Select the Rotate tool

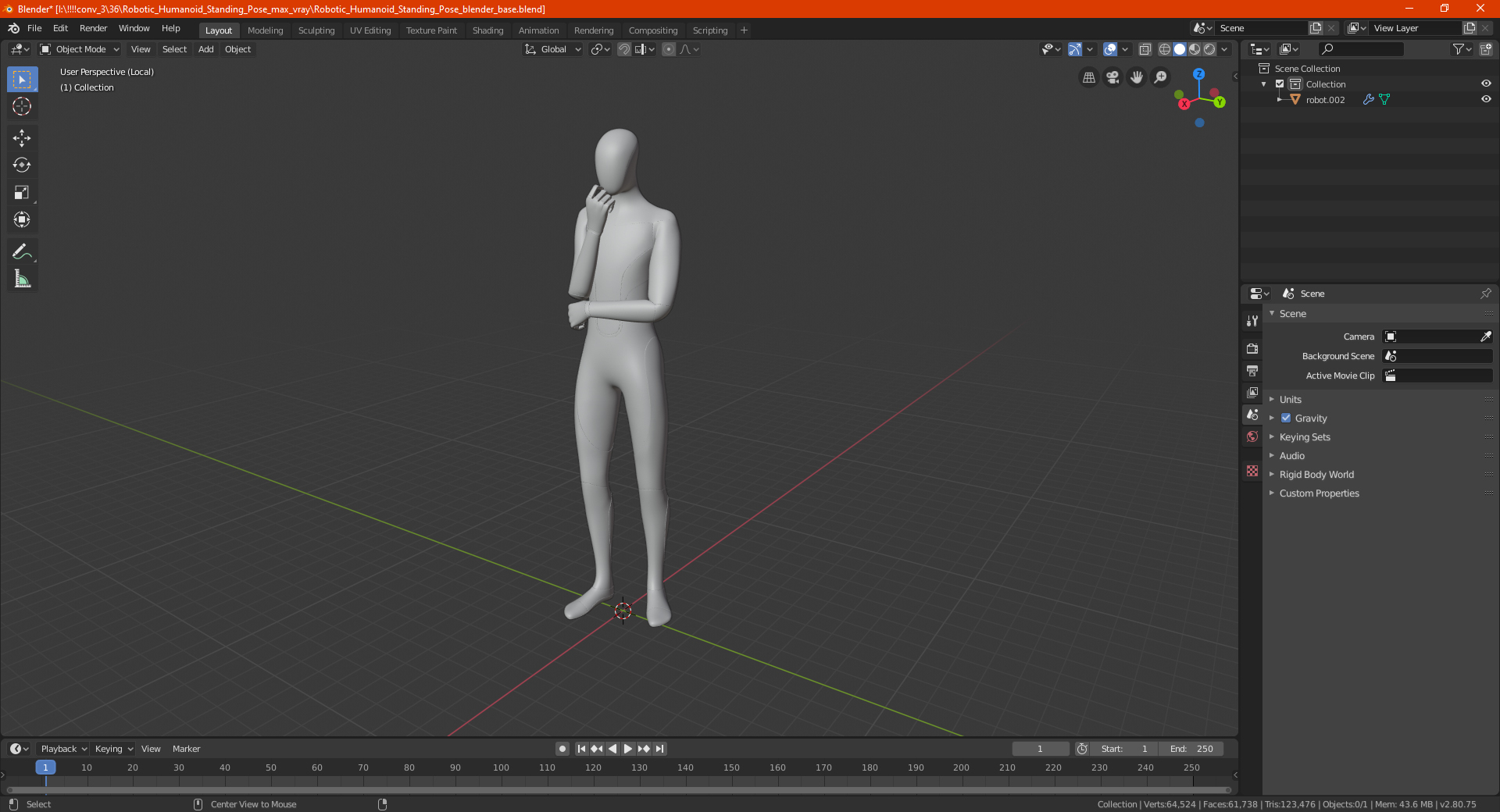22,166
